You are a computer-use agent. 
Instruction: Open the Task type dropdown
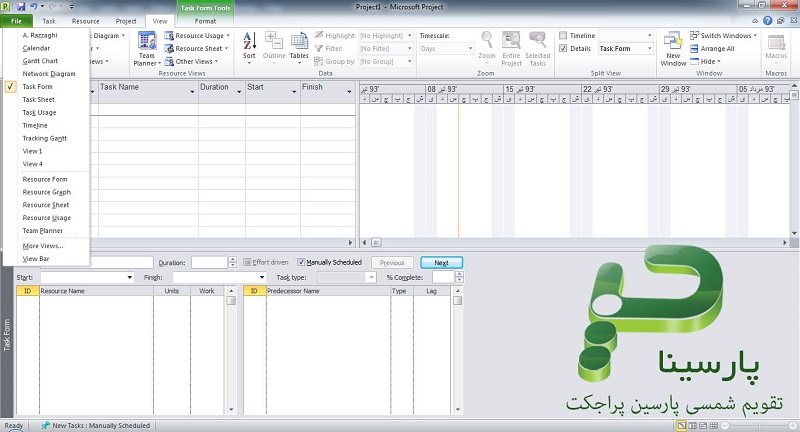(x=371, y=277)
